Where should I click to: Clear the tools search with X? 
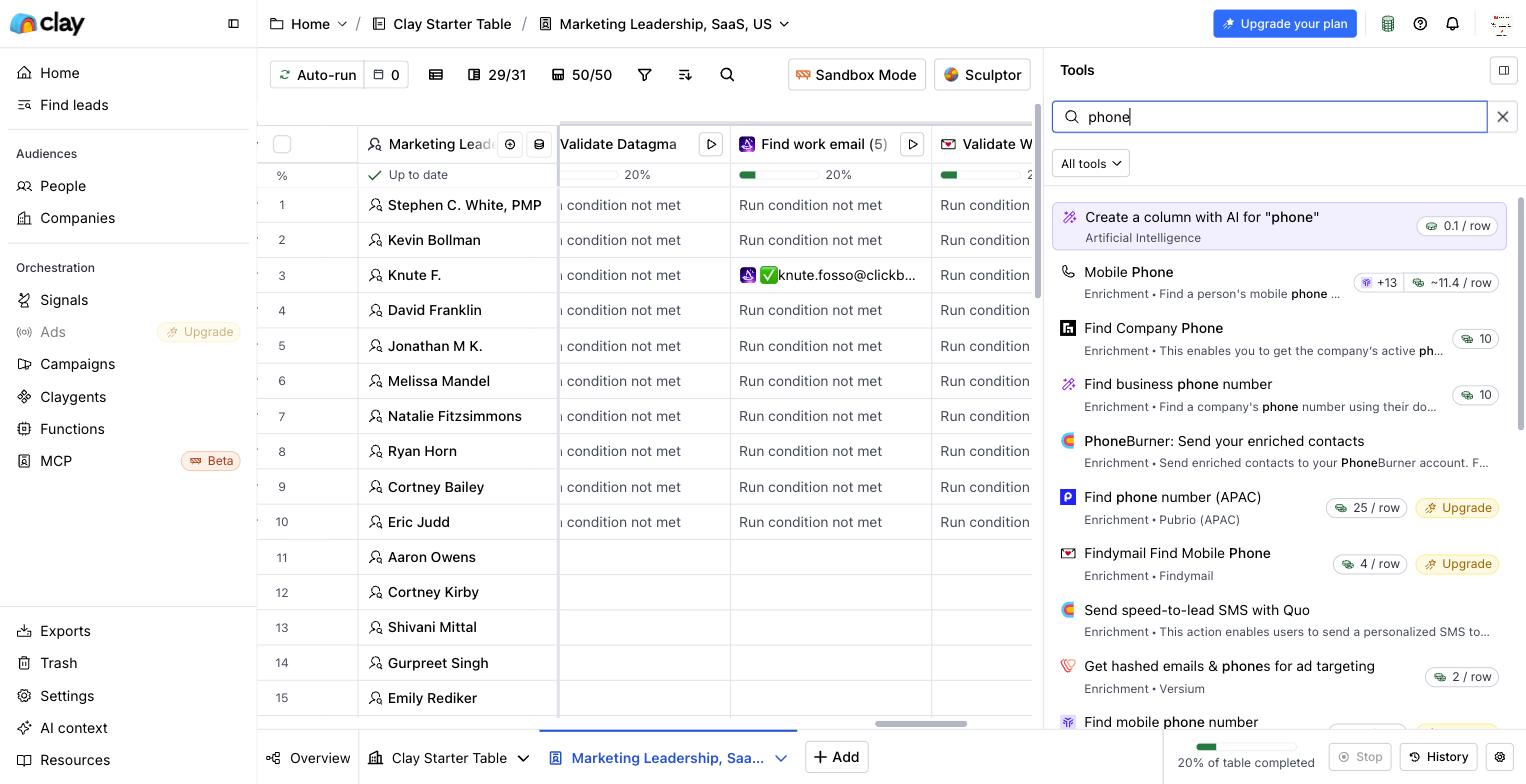[1502, 117]
